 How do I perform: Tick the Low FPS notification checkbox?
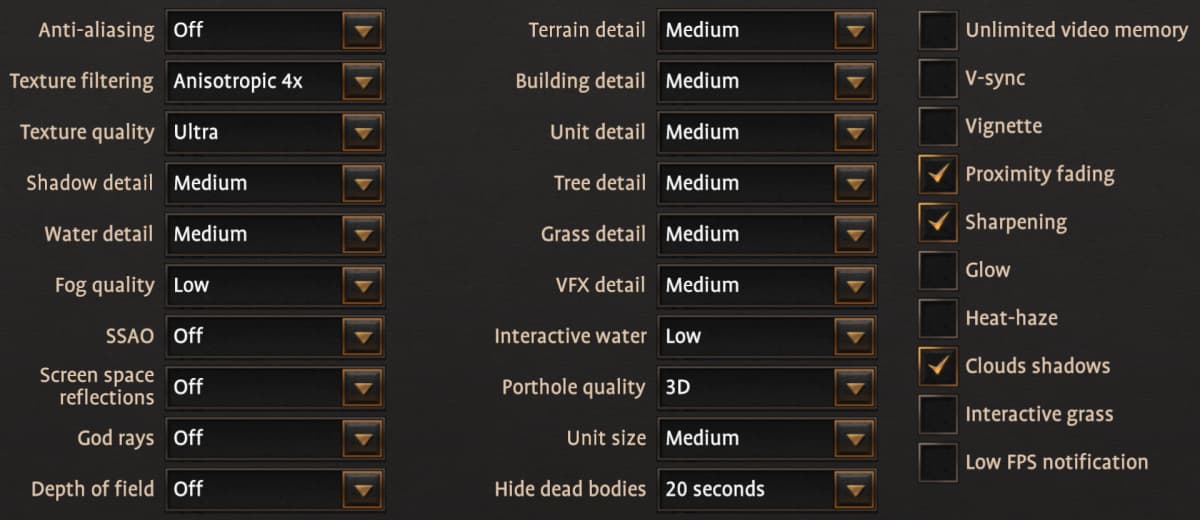click(938, 462)
